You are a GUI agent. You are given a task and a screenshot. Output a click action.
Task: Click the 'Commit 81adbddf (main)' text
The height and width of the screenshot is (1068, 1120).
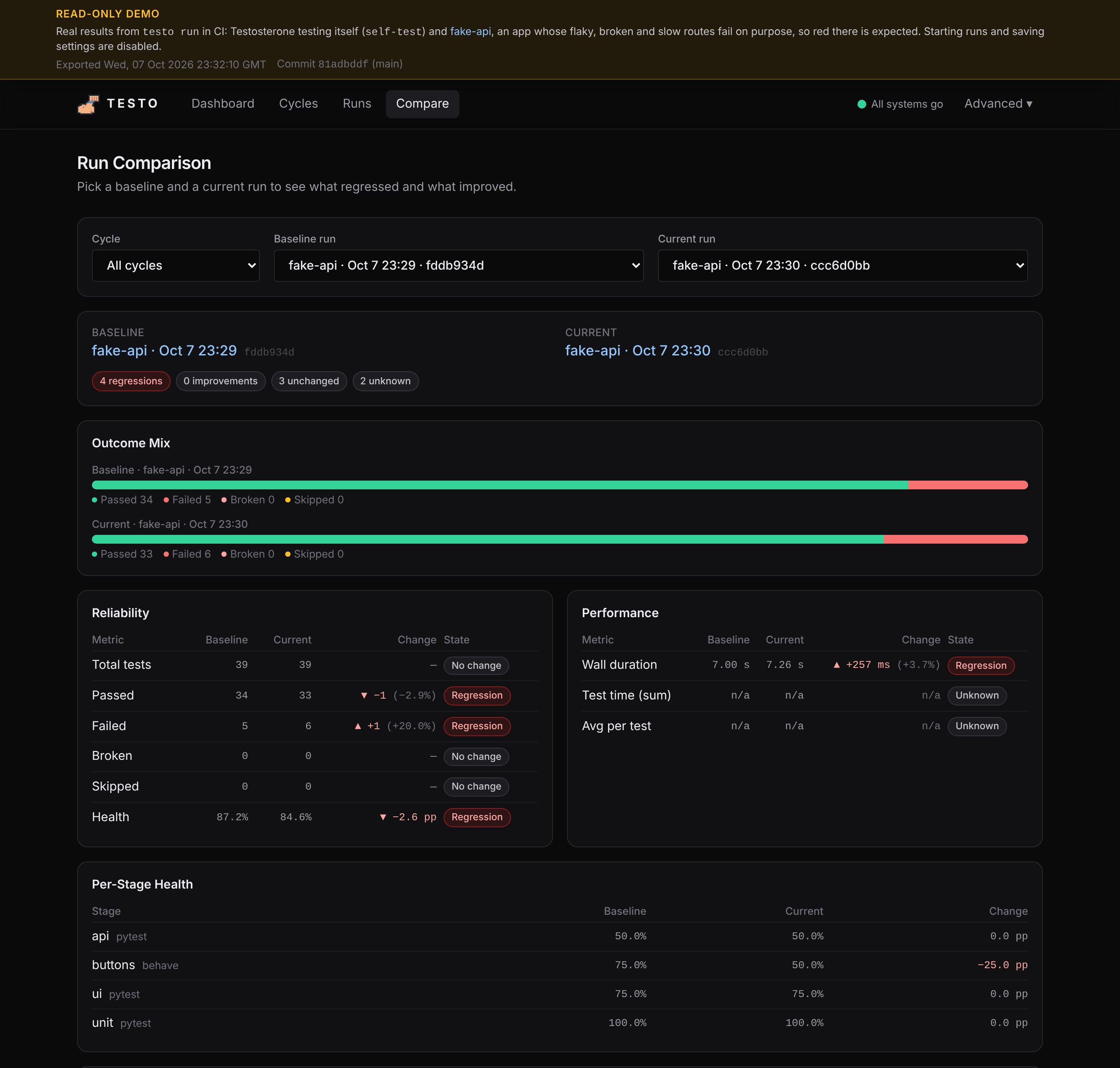(340, 64)
